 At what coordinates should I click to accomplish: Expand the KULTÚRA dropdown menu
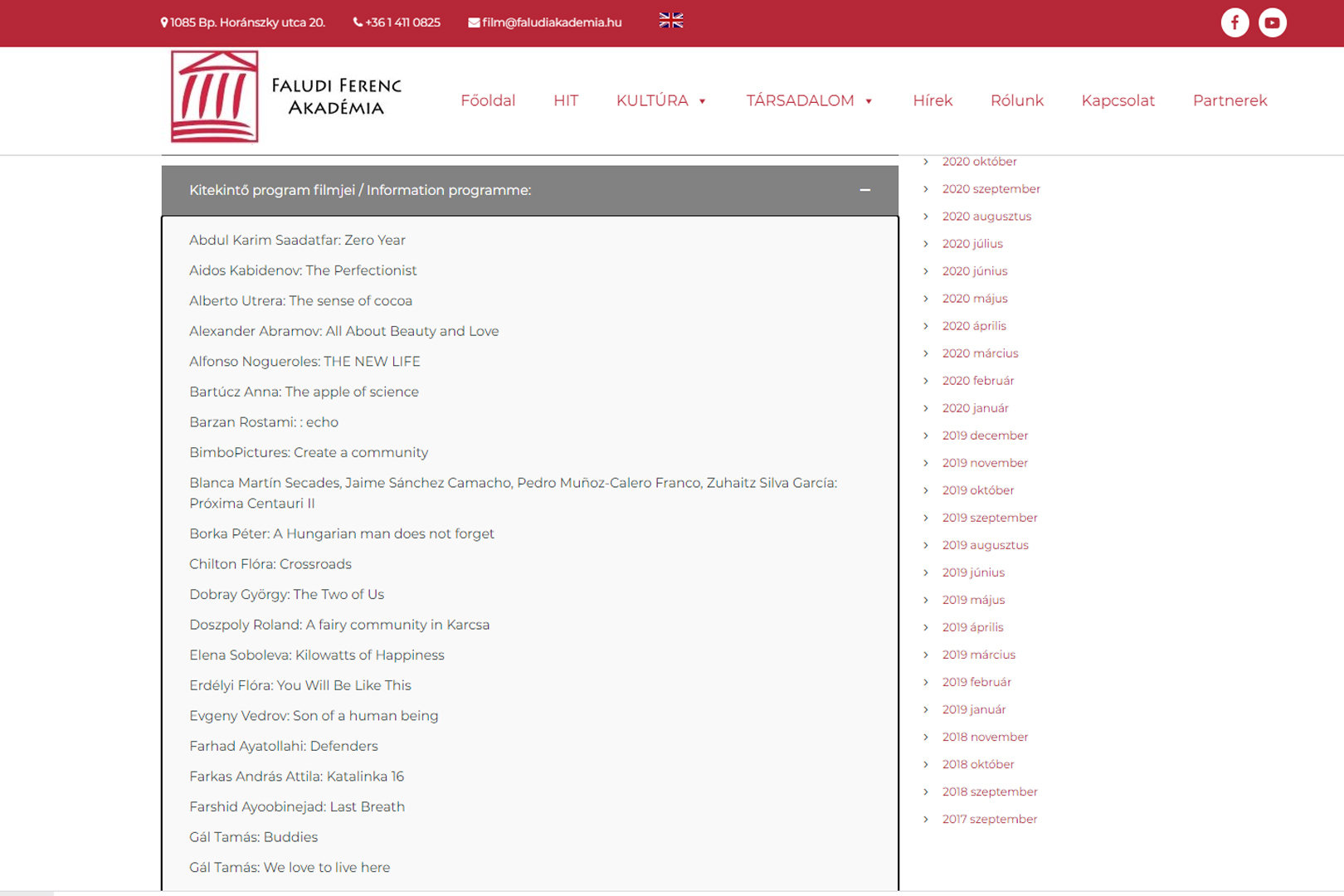pos(661,100)
